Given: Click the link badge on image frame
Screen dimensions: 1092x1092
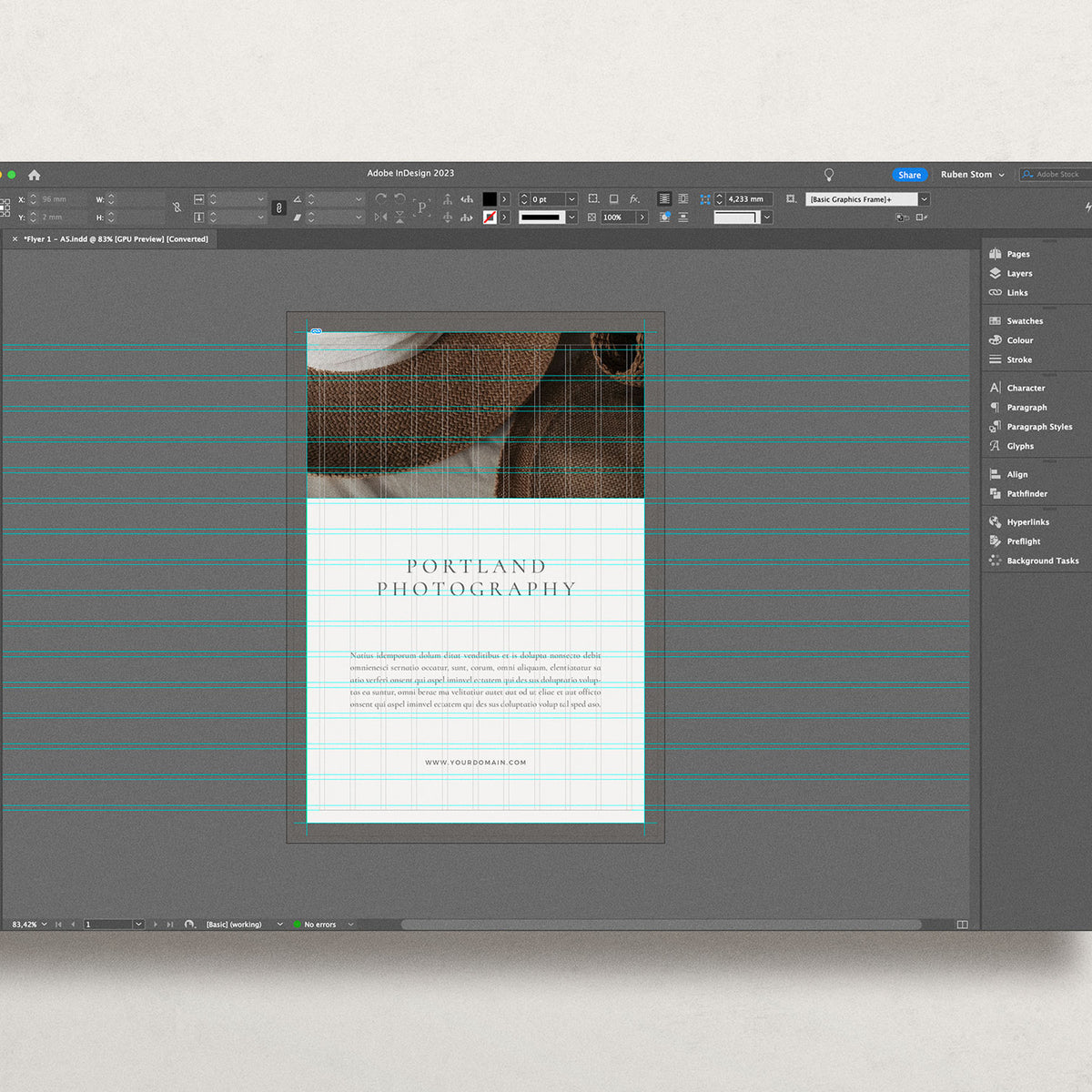Looking at the screenshot, I should pos(316,331).
